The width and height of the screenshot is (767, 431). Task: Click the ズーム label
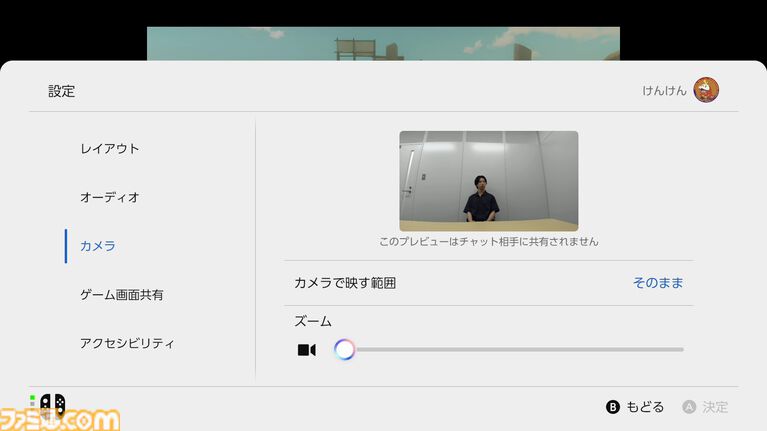coord(313,321)
